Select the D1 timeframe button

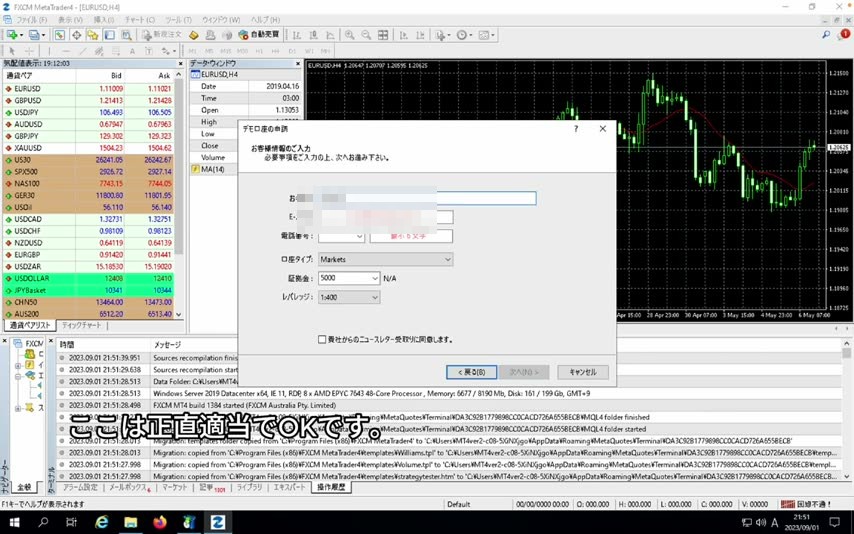(x=292, y=51)
